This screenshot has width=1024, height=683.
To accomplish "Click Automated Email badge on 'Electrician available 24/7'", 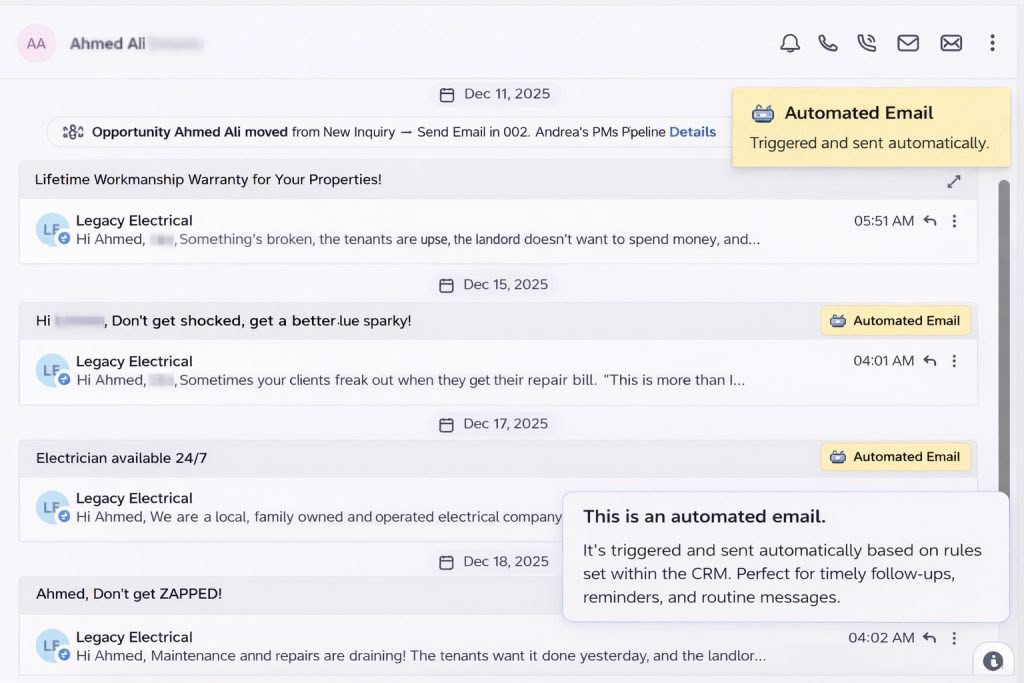I will [896, 457].
